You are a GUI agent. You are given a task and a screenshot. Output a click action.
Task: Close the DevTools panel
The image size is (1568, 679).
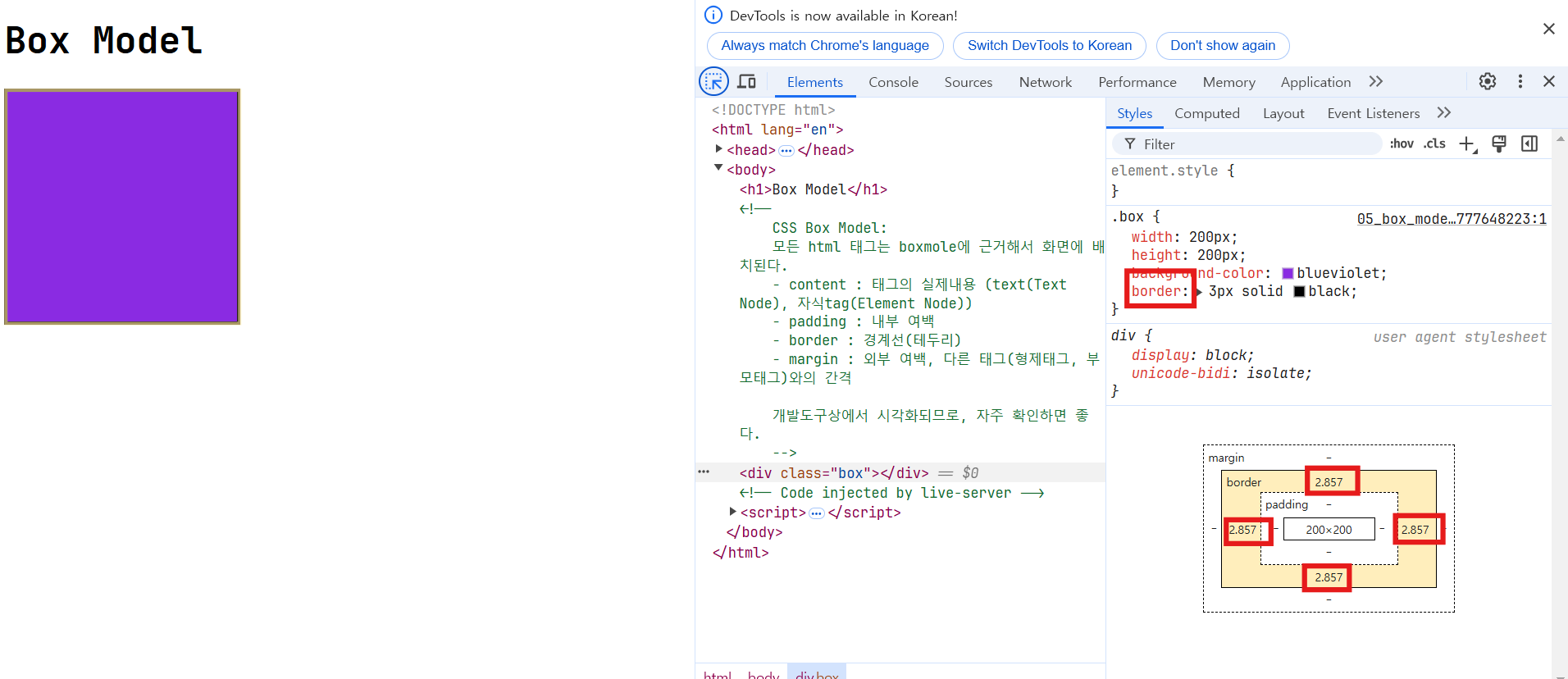[x=1549, y=81]
